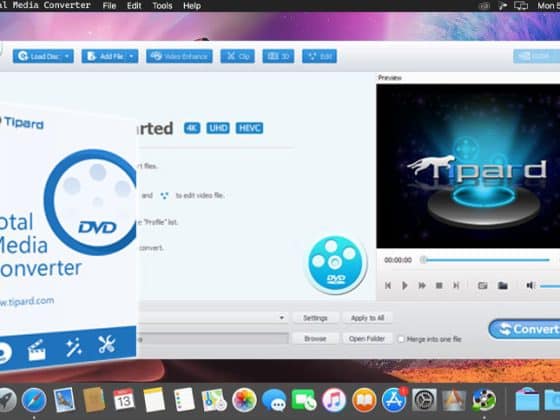Viewport: 560px width, 420px height.
Task: Open System Preferences from the dock
Action: coord(424,400)
